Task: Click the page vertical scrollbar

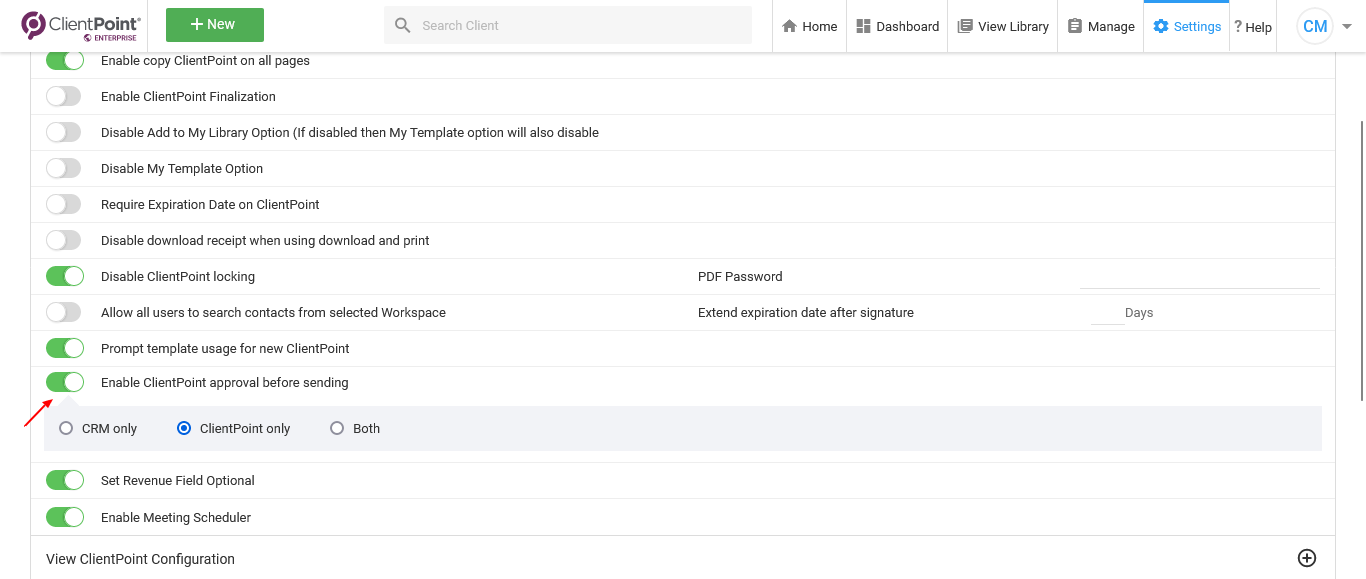Action: pos(1361,260)
